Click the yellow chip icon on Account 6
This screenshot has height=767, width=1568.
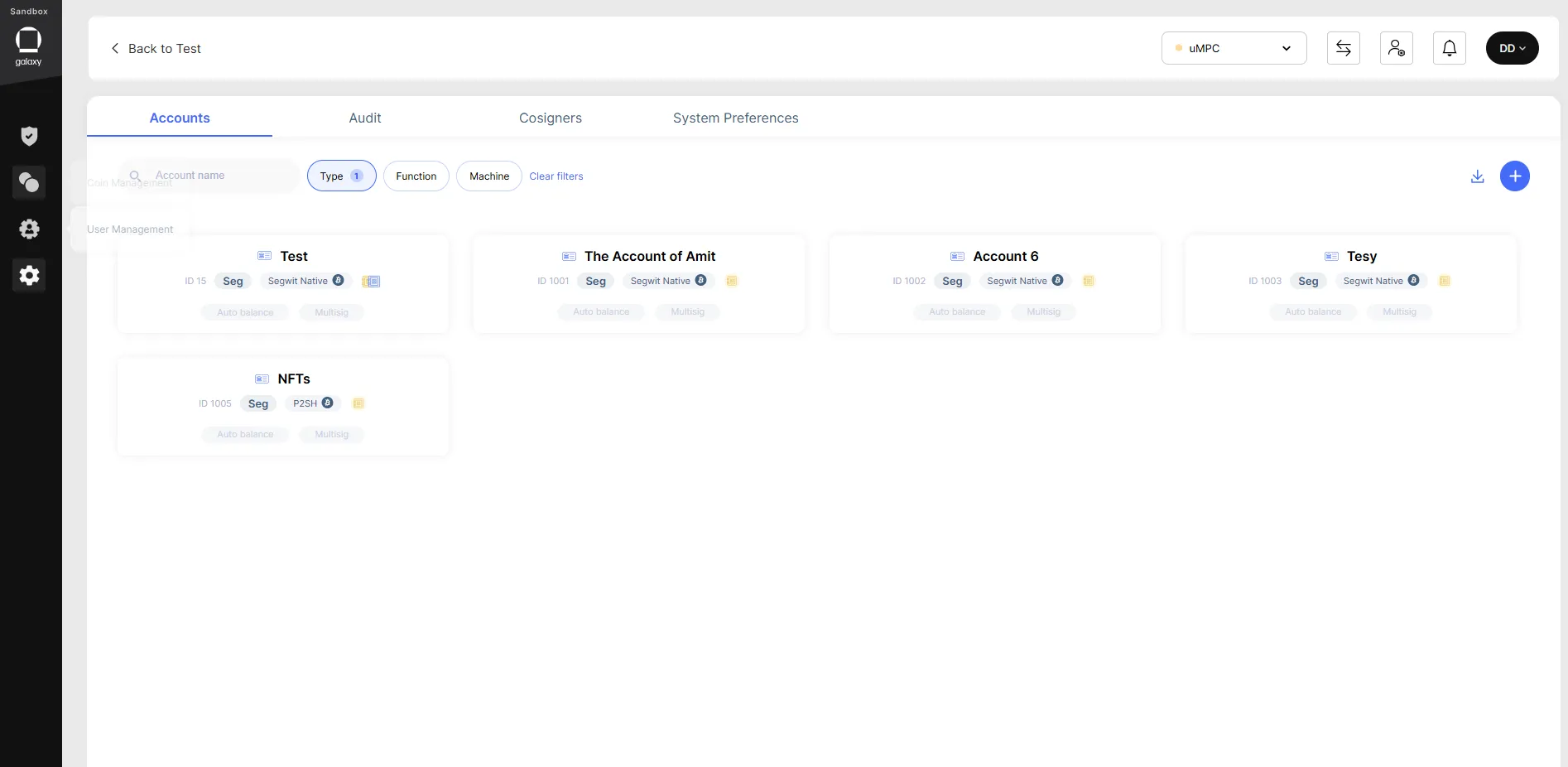(1089, 281)
